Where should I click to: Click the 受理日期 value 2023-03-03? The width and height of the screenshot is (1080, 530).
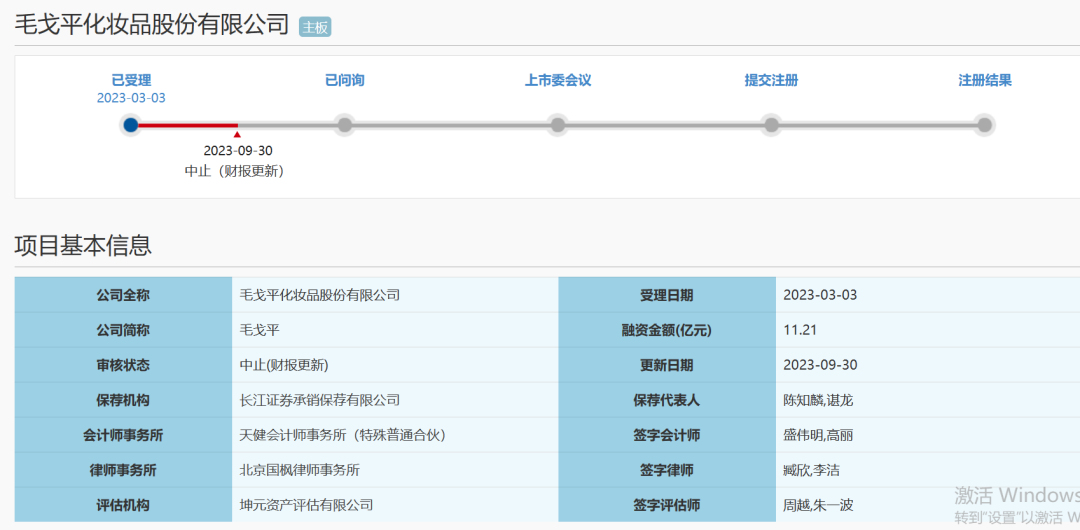[x=820, y=295]
